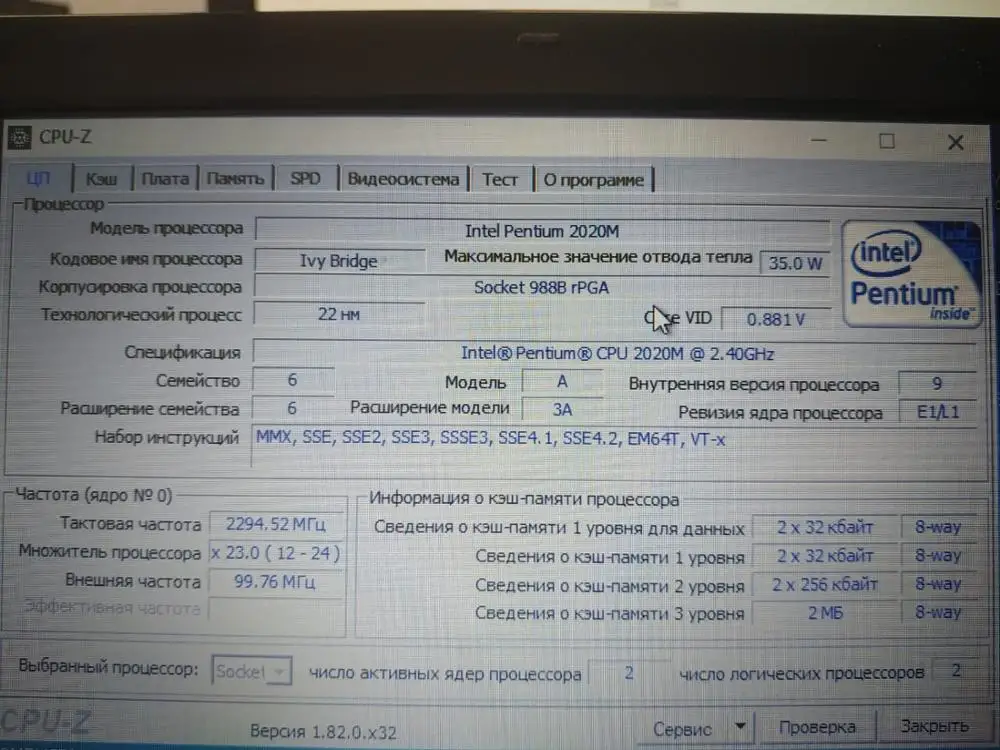Click the Проверка button
Viewport: 1000px width, 750px height.
pyautogui.click(x=817, y=727)
